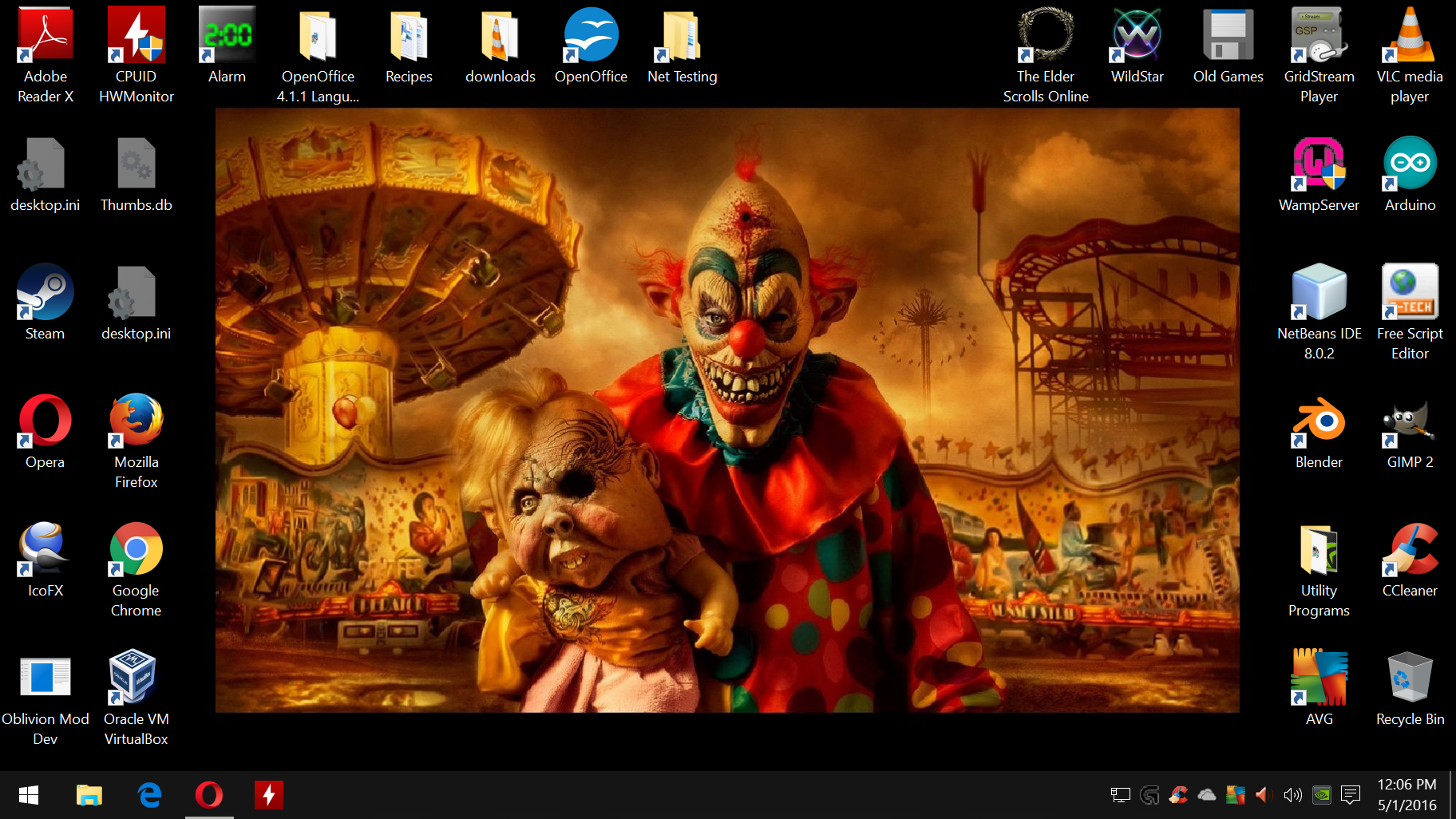The image size is (1456, 819).
Task: Launch Microsoft Edge from the taskbar
Action: [149, 795]
